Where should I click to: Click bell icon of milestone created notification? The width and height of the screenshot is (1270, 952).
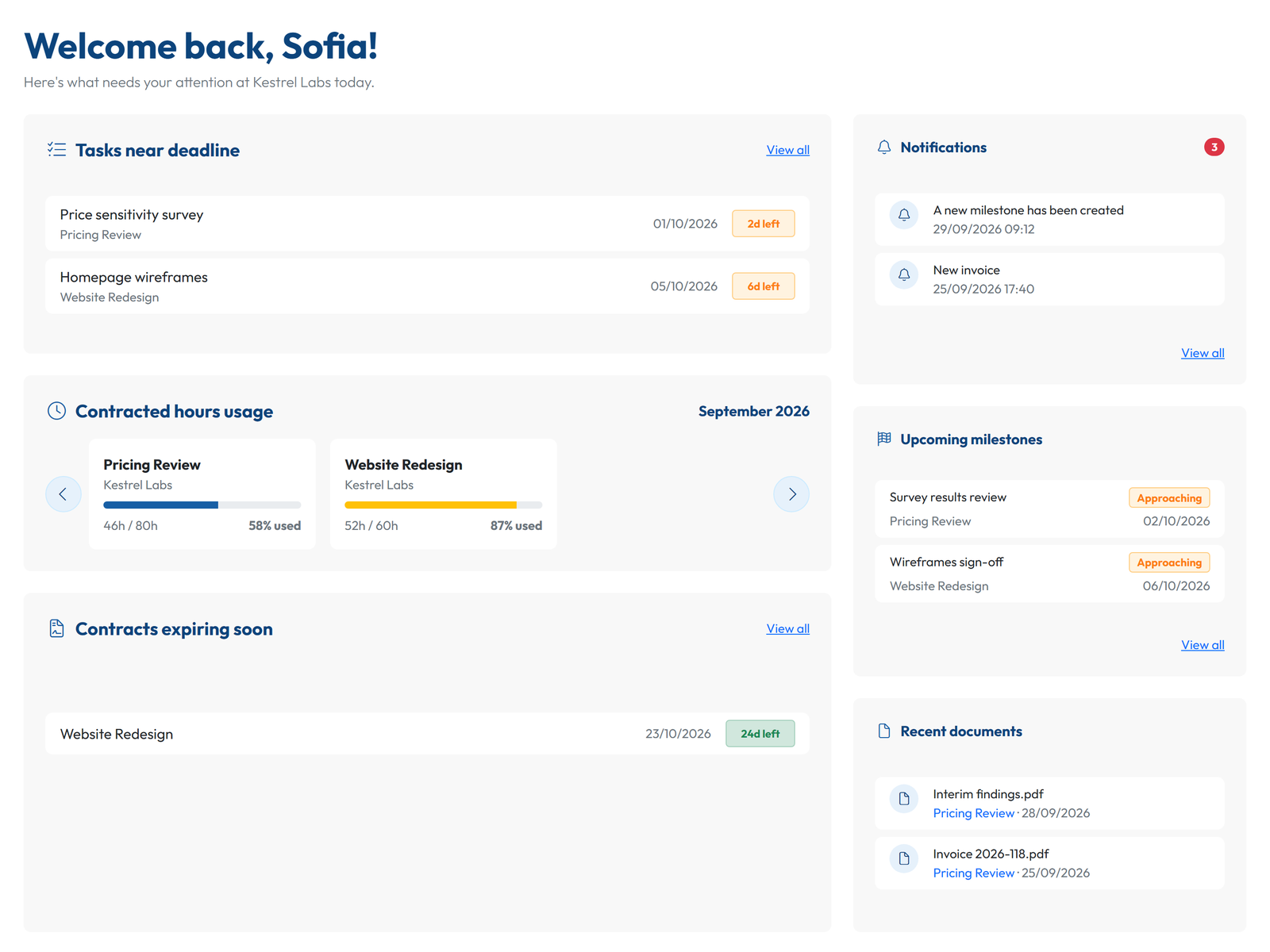904,215
